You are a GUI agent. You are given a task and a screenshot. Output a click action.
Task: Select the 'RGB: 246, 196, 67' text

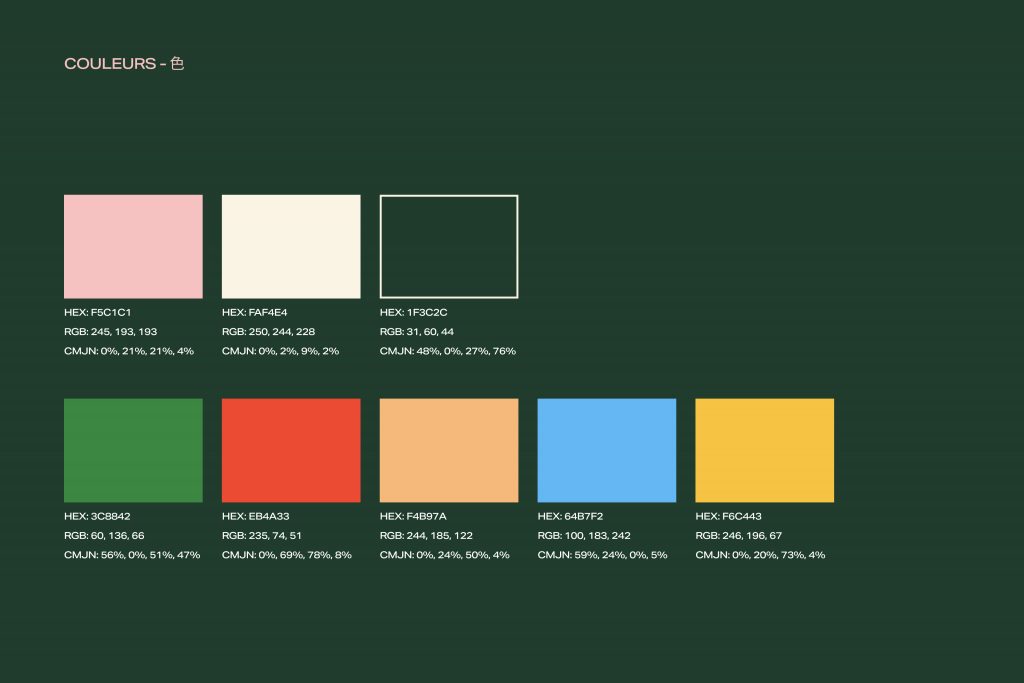738,536
